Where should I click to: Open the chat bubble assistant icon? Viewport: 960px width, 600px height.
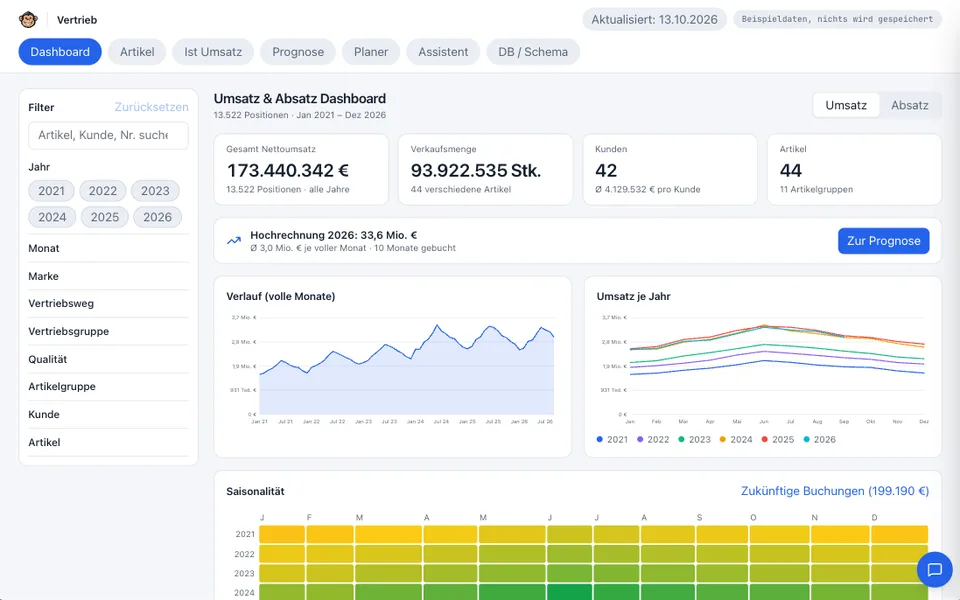[x=934, y=570]
